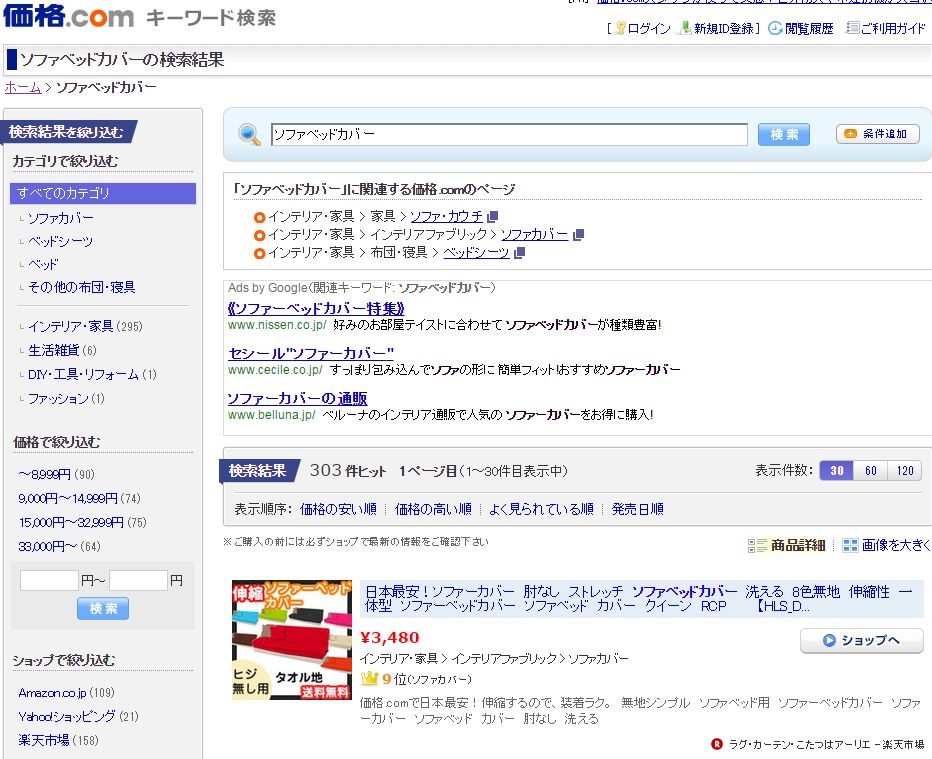Sort by 価格の安い順
The height and width of the screenshot is (759, 932).
tap(338, 509)
